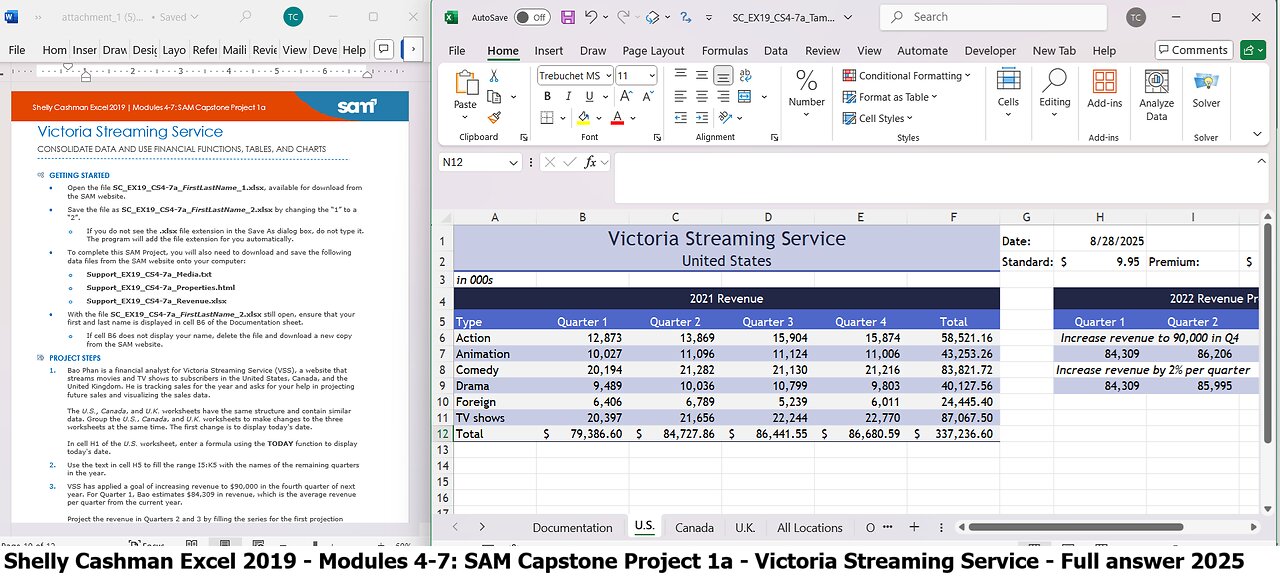Select the date cell 8/28/2025
The width and height of the screenshot is (1280, 584).
click(1099, 241)
